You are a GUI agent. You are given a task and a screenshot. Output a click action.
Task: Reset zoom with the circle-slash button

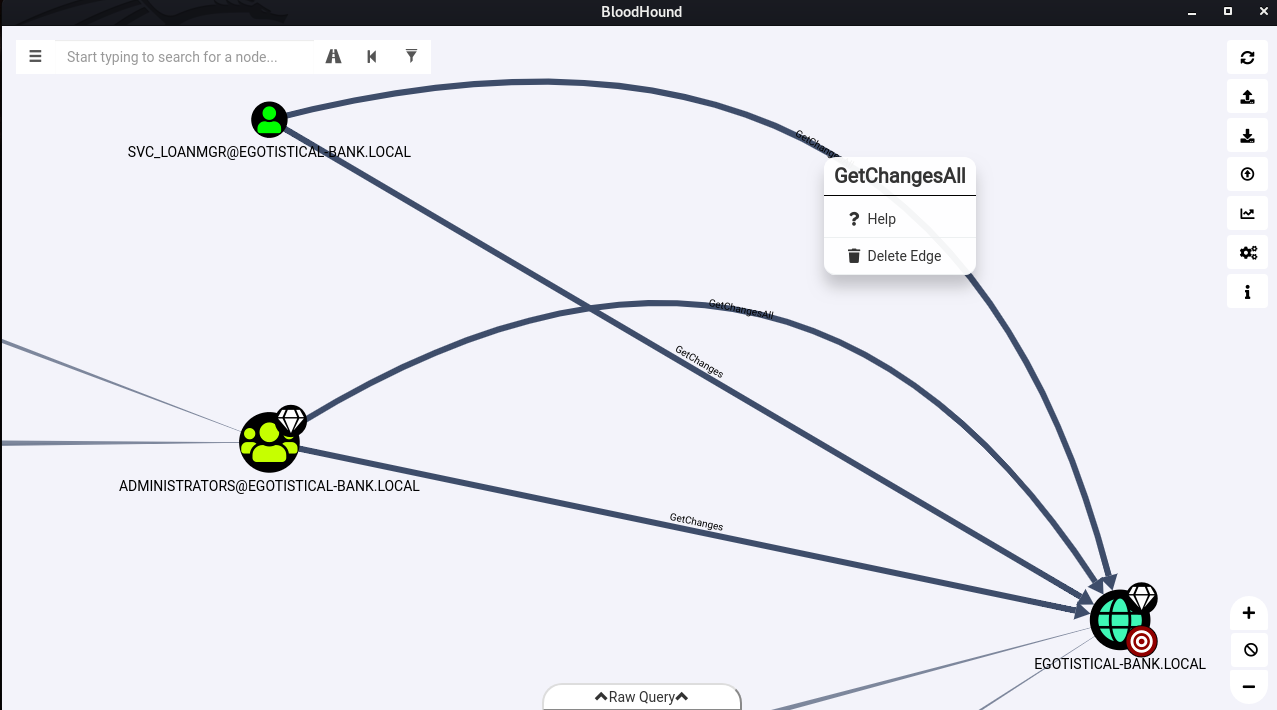(1248, 650)
